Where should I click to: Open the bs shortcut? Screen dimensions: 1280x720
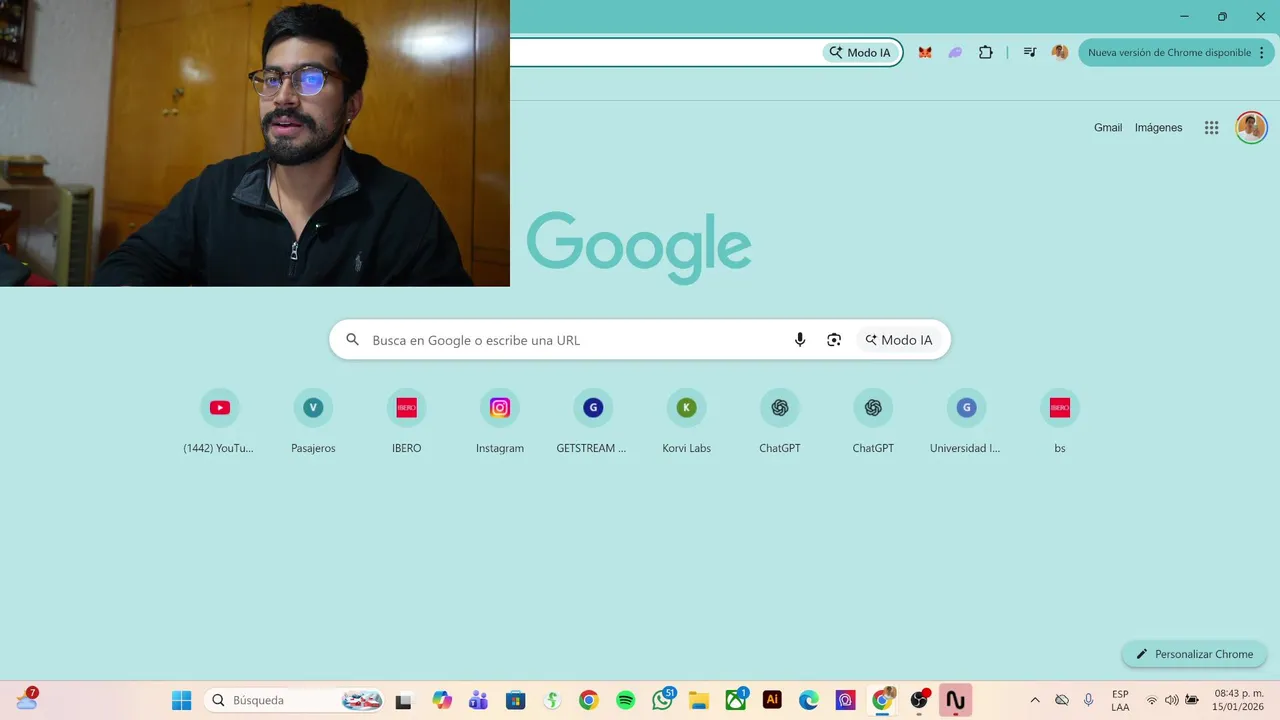coord(1059,421)
